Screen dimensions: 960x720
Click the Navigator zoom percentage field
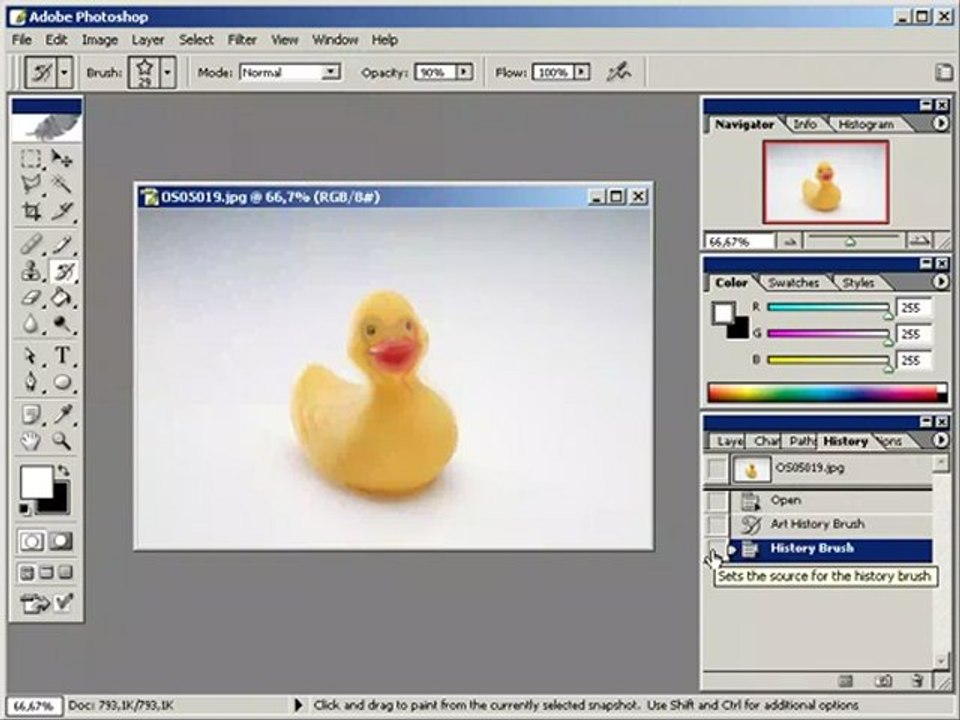(x=739, y=242)
